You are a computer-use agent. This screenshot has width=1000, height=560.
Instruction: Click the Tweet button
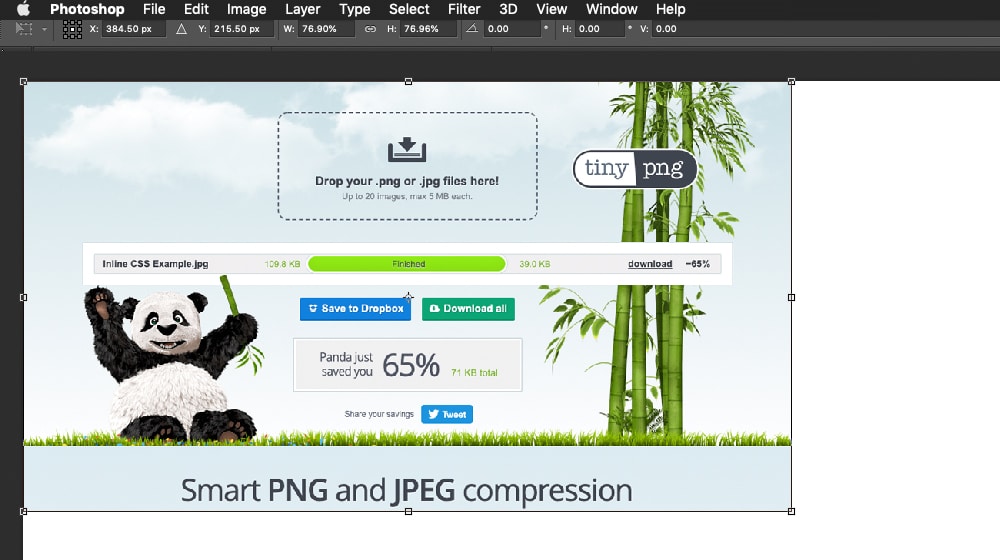(447, 414)
